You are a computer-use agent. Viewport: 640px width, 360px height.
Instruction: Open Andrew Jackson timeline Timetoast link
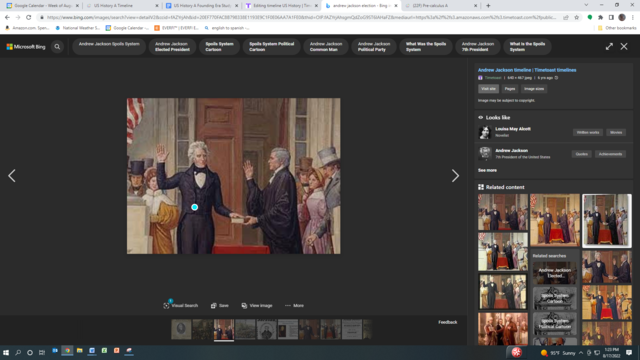[527, 70]
